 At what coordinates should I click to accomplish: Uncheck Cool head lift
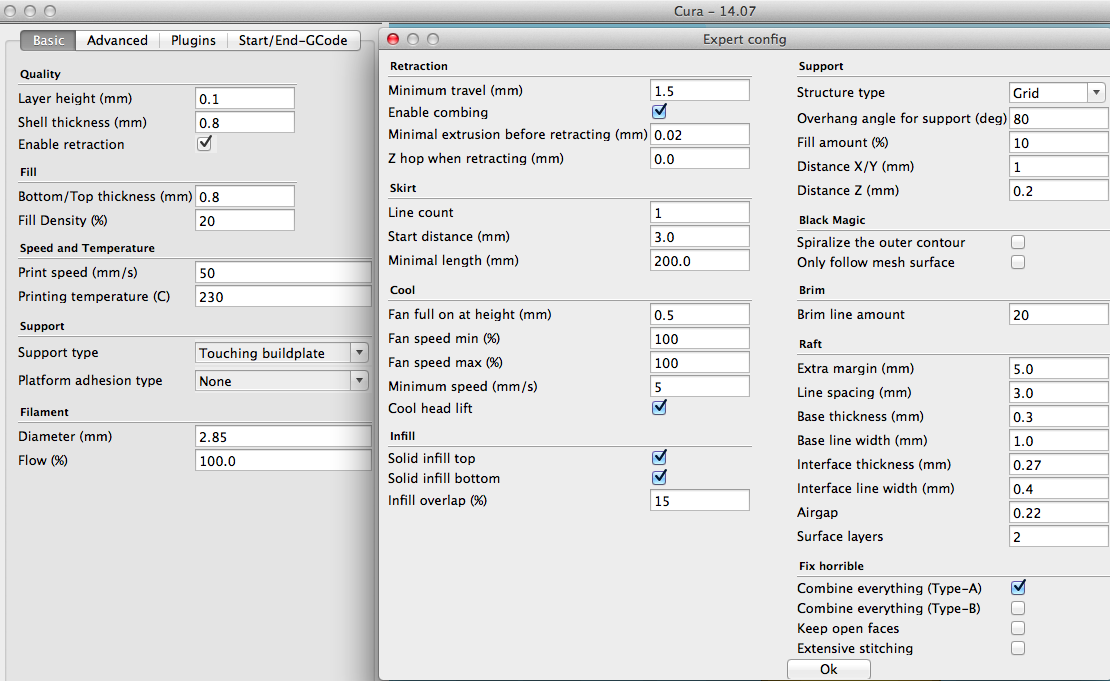(x=659, y=408)
